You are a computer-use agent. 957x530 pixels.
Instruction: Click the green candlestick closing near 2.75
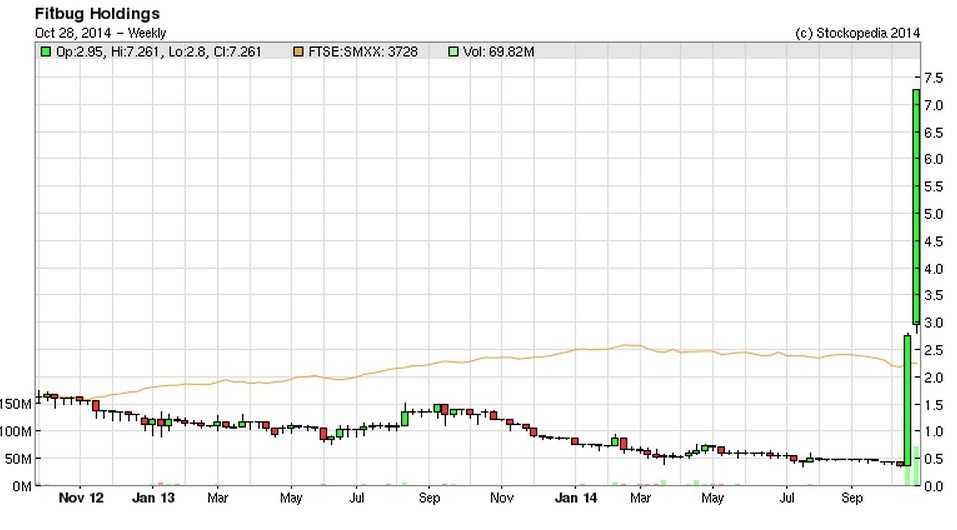coord(908,400)
